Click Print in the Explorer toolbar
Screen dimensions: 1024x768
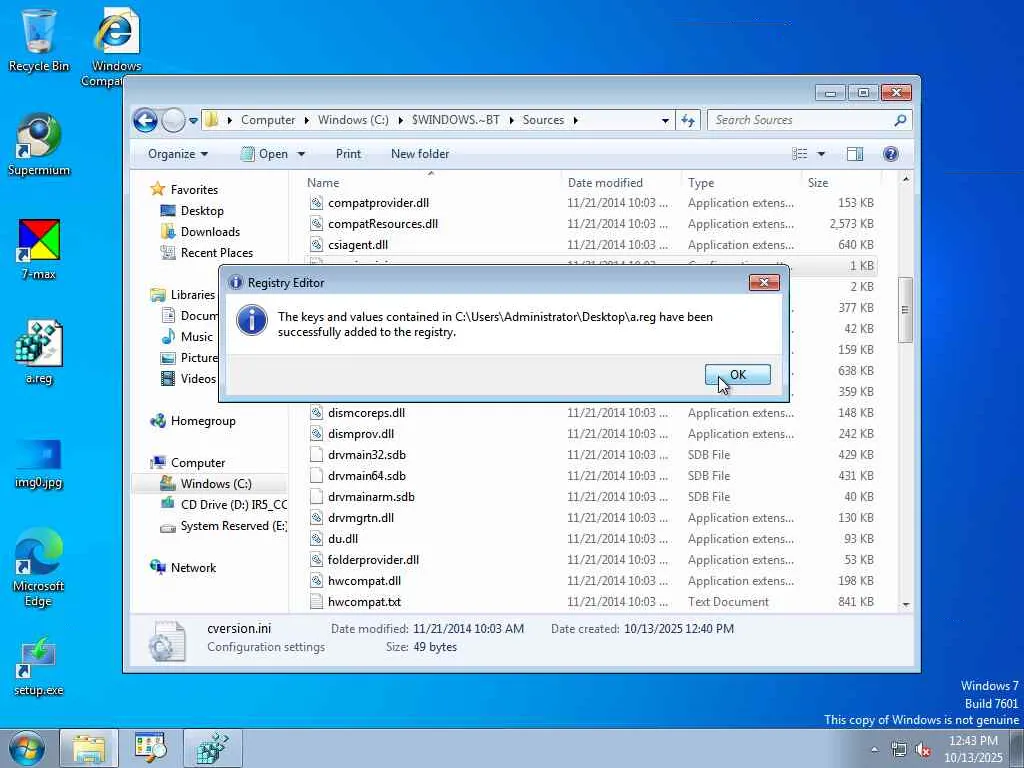[348, 154]
